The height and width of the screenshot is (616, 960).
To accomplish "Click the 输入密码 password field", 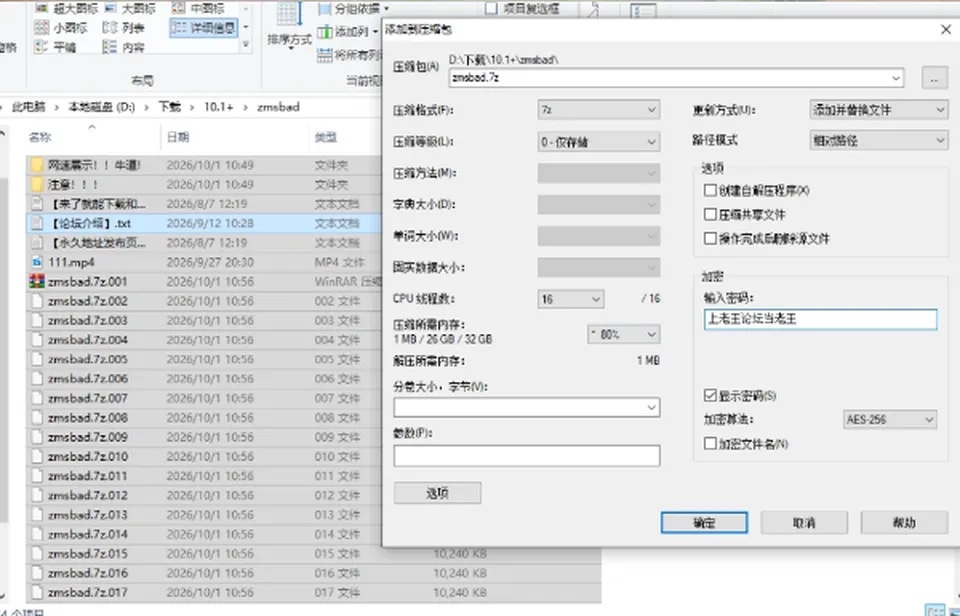I will [820, 319].
